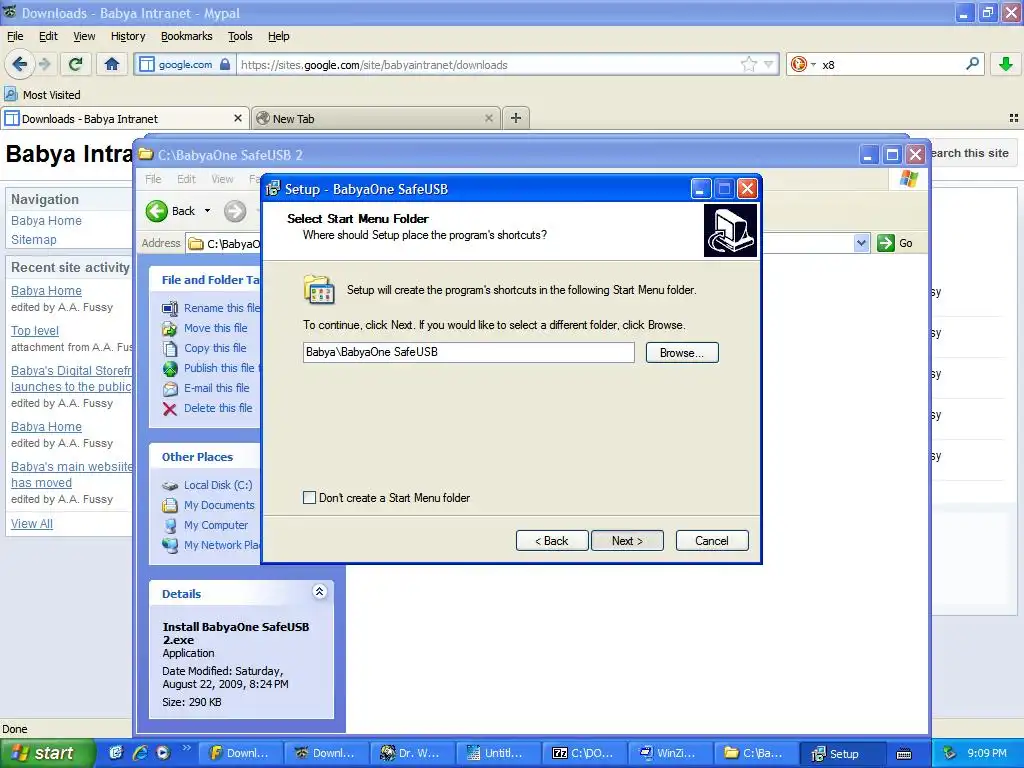Open History menu in Mypal
The height and width of the screenshot is (768, 1024).
[x=128, y=36]
